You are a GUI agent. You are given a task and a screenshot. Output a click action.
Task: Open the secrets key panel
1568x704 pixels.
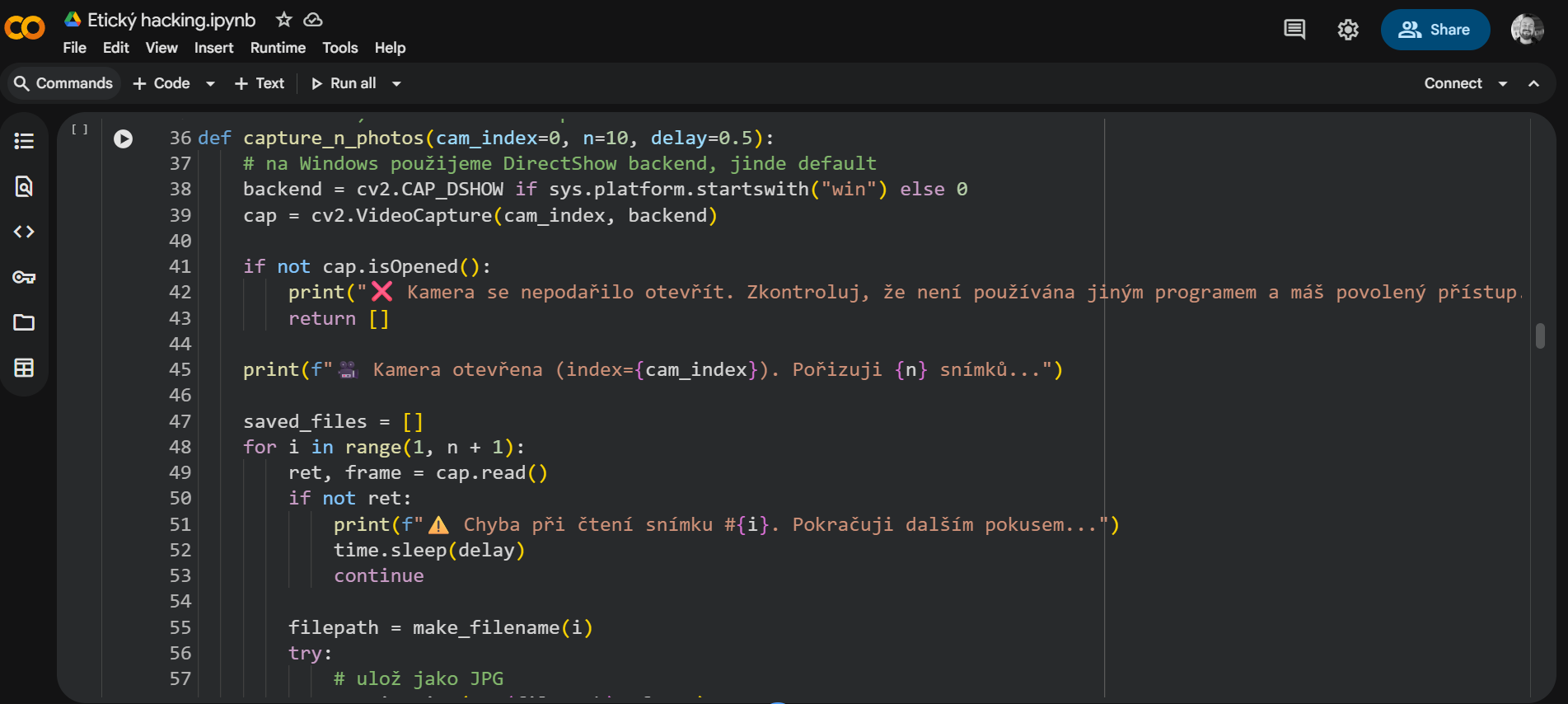[24, 277]
